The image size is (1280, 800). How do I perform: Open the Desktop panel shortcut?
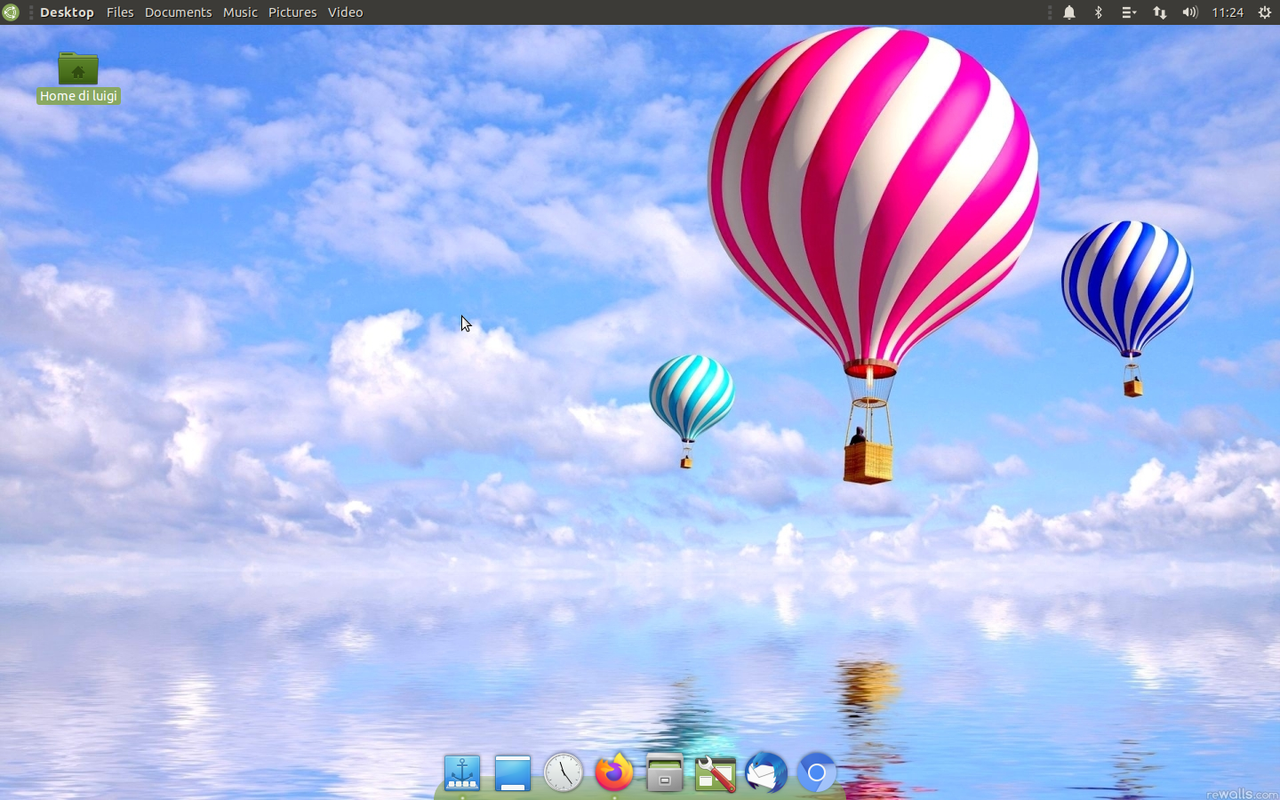[x=67, y=12]
